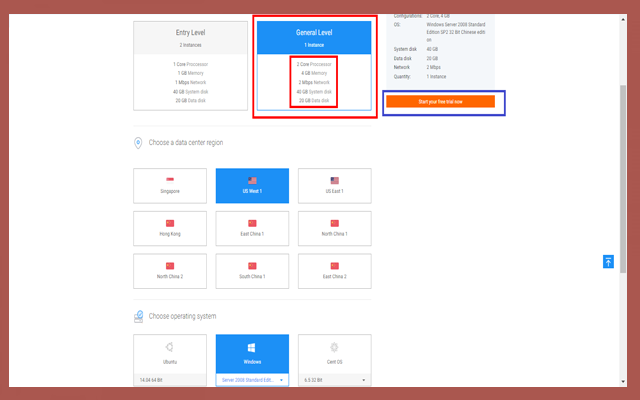The height and width of the screenshot is (400, 640).
Task: Click the vertical page scrollbar
Action: tap(624, 150)
